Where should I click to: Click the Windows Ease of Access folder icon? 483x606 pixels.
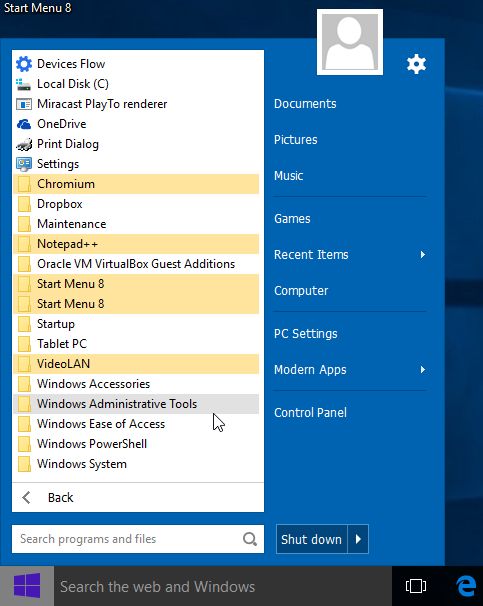24,424
